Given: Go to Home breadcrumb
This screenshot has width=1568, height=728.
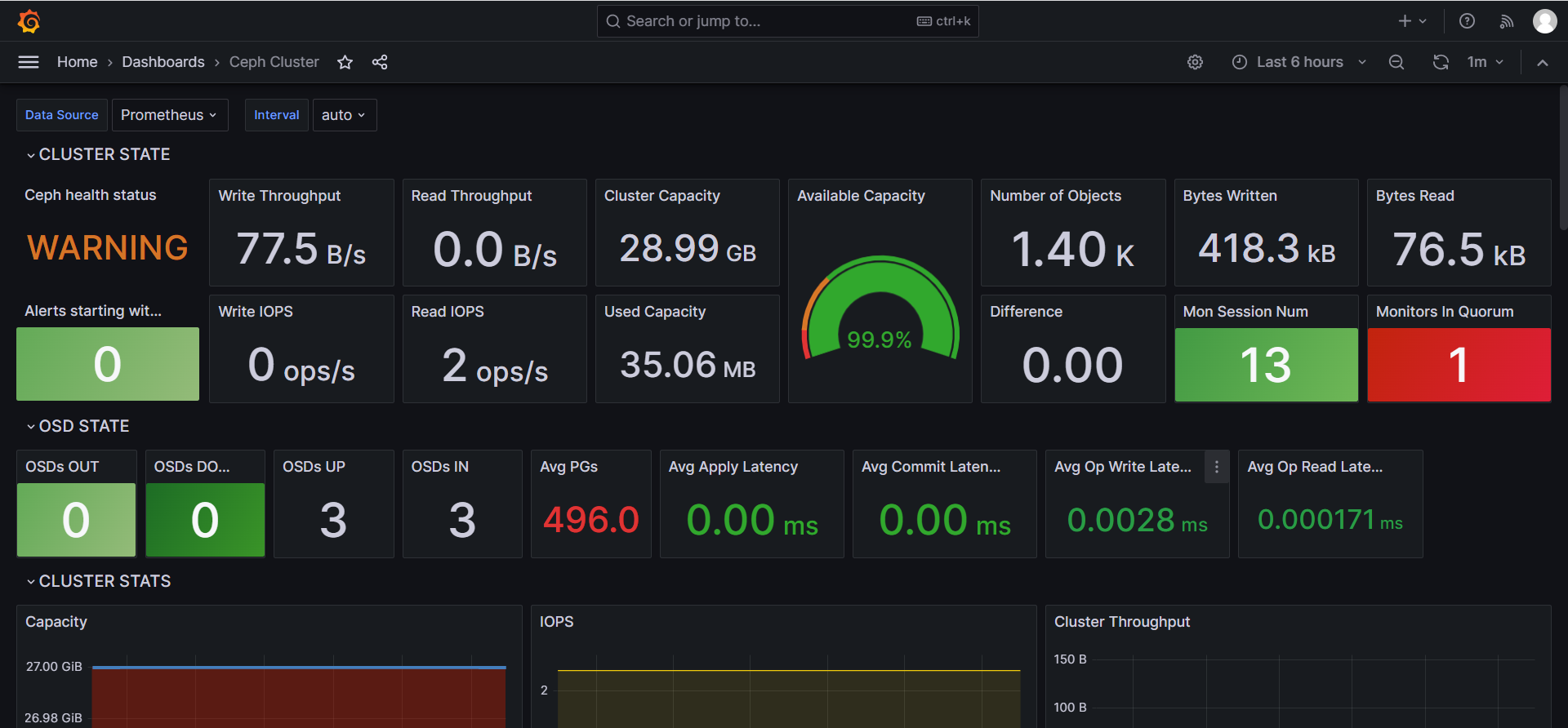Looking at the screenshot, I should click(x=77, y=62).
